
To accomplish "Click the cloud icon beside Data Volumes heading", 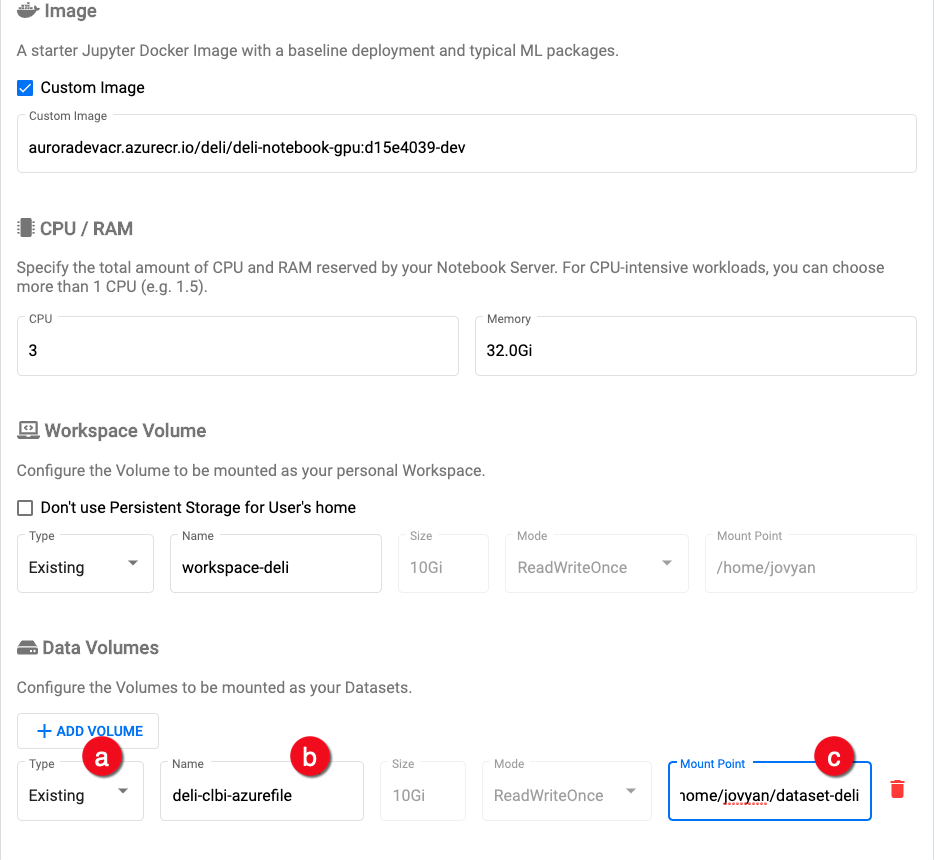I will (x=25, y=647).
